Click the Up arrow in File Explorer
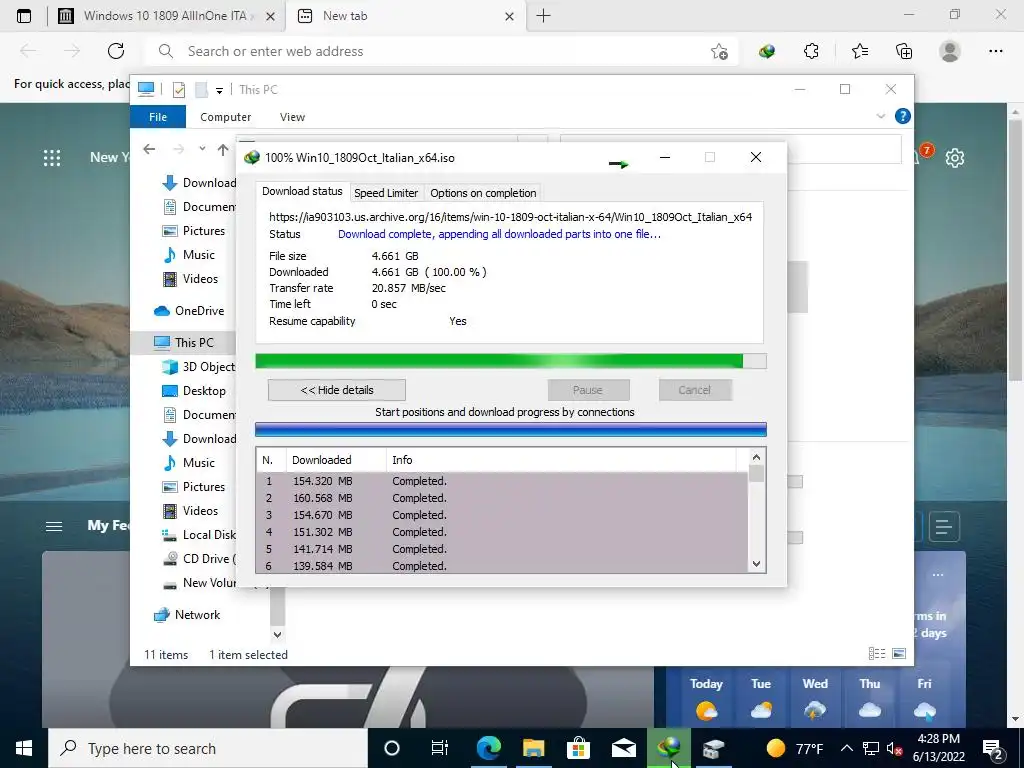 pos(223,150)
